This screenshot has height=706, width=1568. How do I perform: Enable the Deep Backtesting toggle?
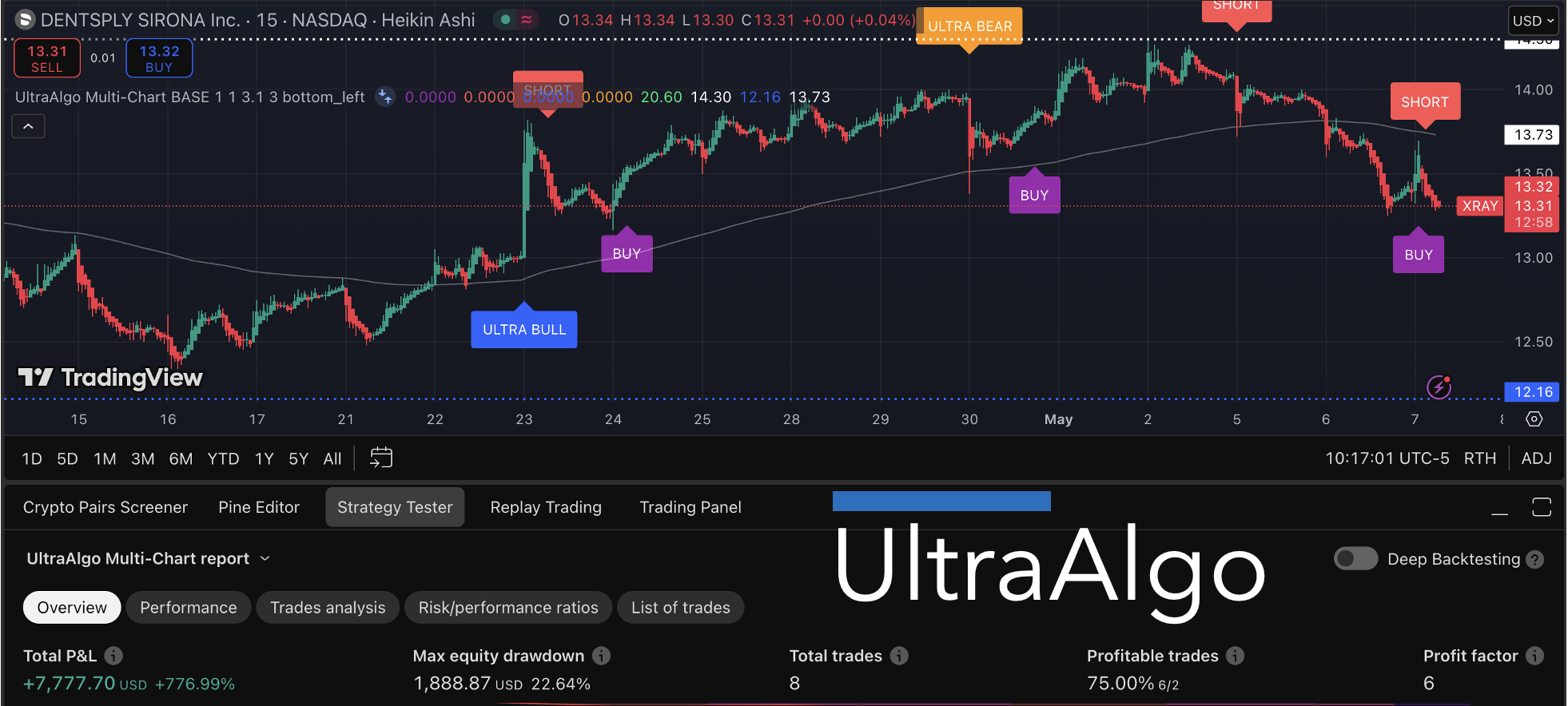click(x=1355, y=558)
